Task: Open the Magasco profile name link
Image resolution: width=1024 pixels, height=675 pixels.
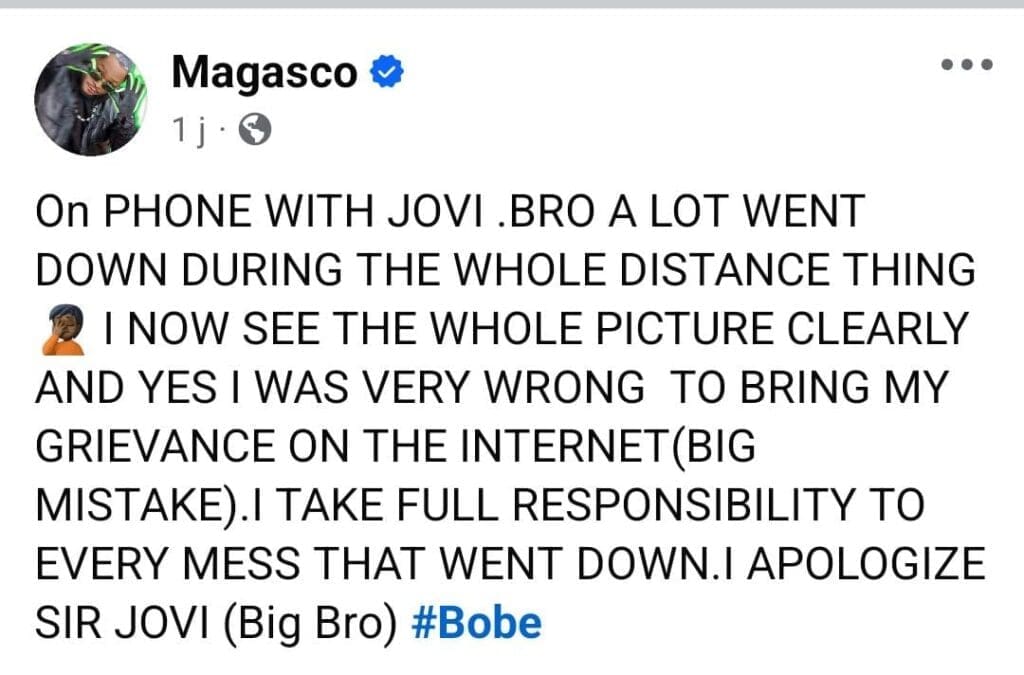Action: coord(265,72)
